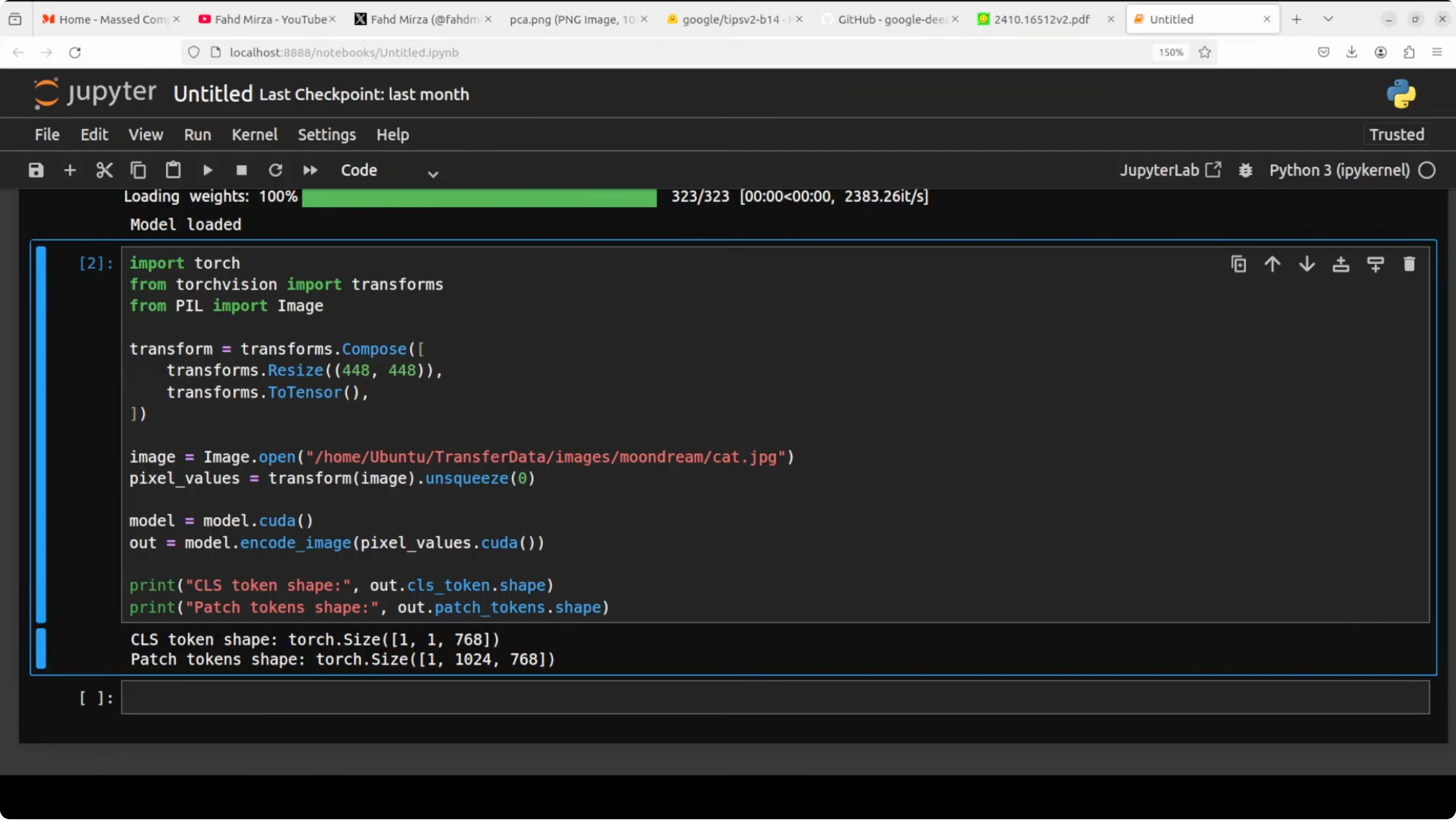Insert a new cell using the plus icon

pyautogui.click(x=70, y=170)
